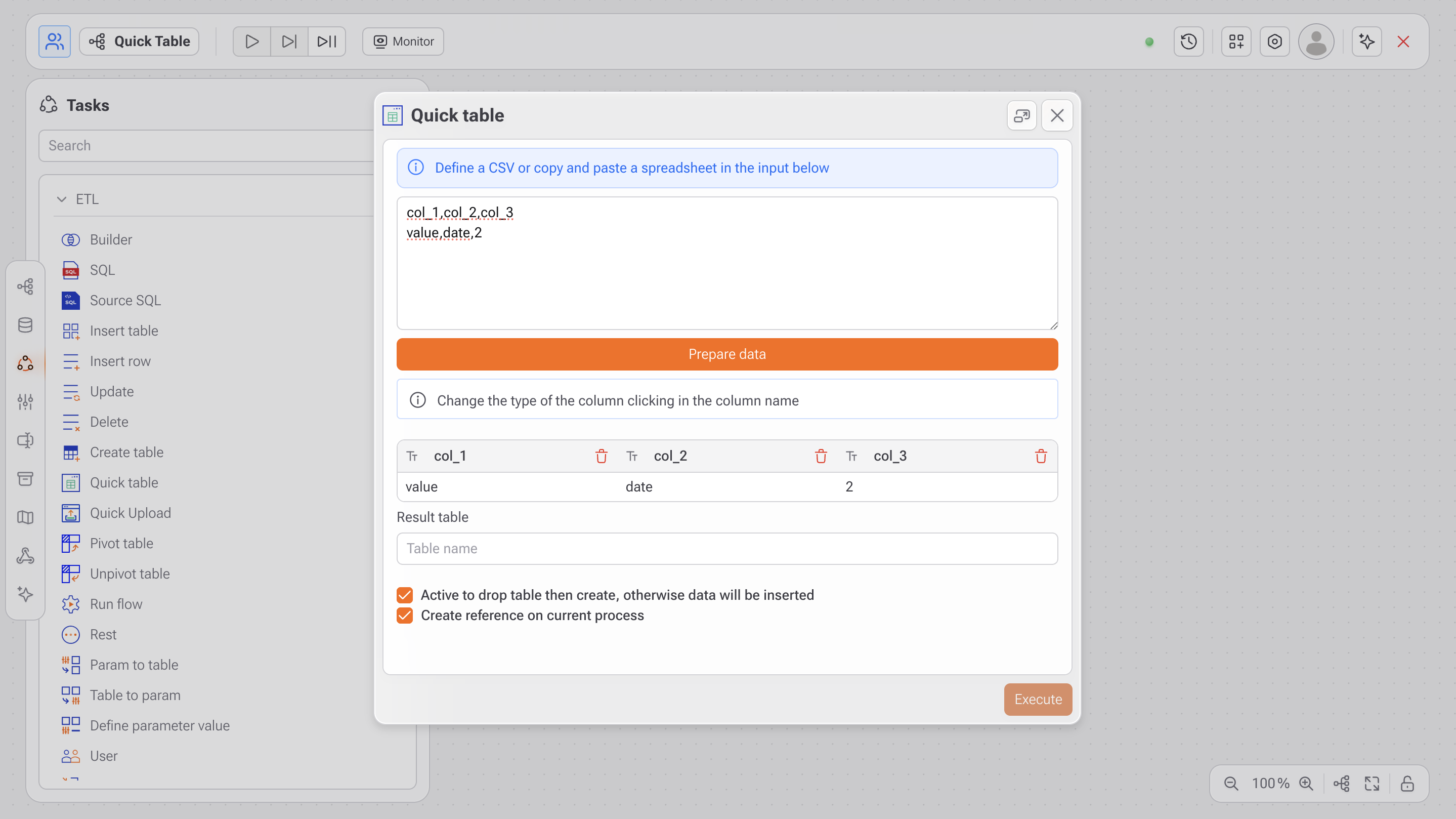Screen dimensions: 1456x819
Task: Click the Execute button
Action: 1037,699
